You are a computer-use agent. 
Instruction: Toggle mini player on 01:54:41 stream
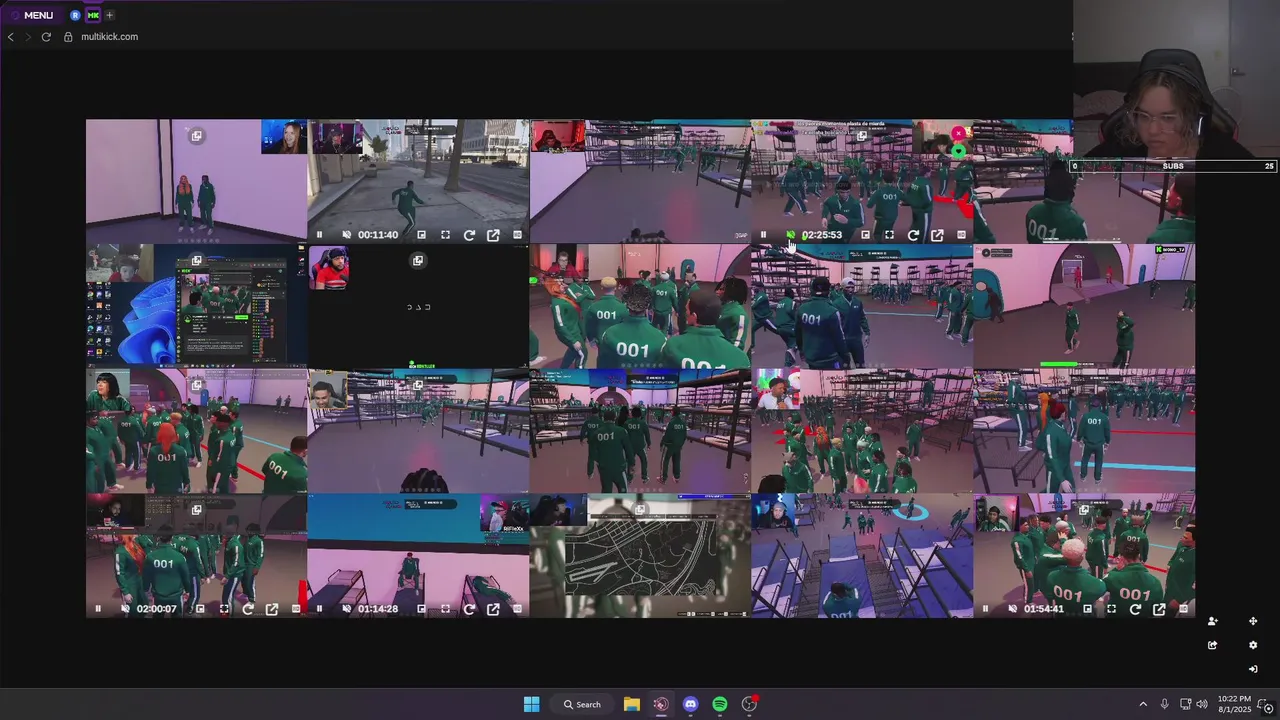coord(1087,609)
